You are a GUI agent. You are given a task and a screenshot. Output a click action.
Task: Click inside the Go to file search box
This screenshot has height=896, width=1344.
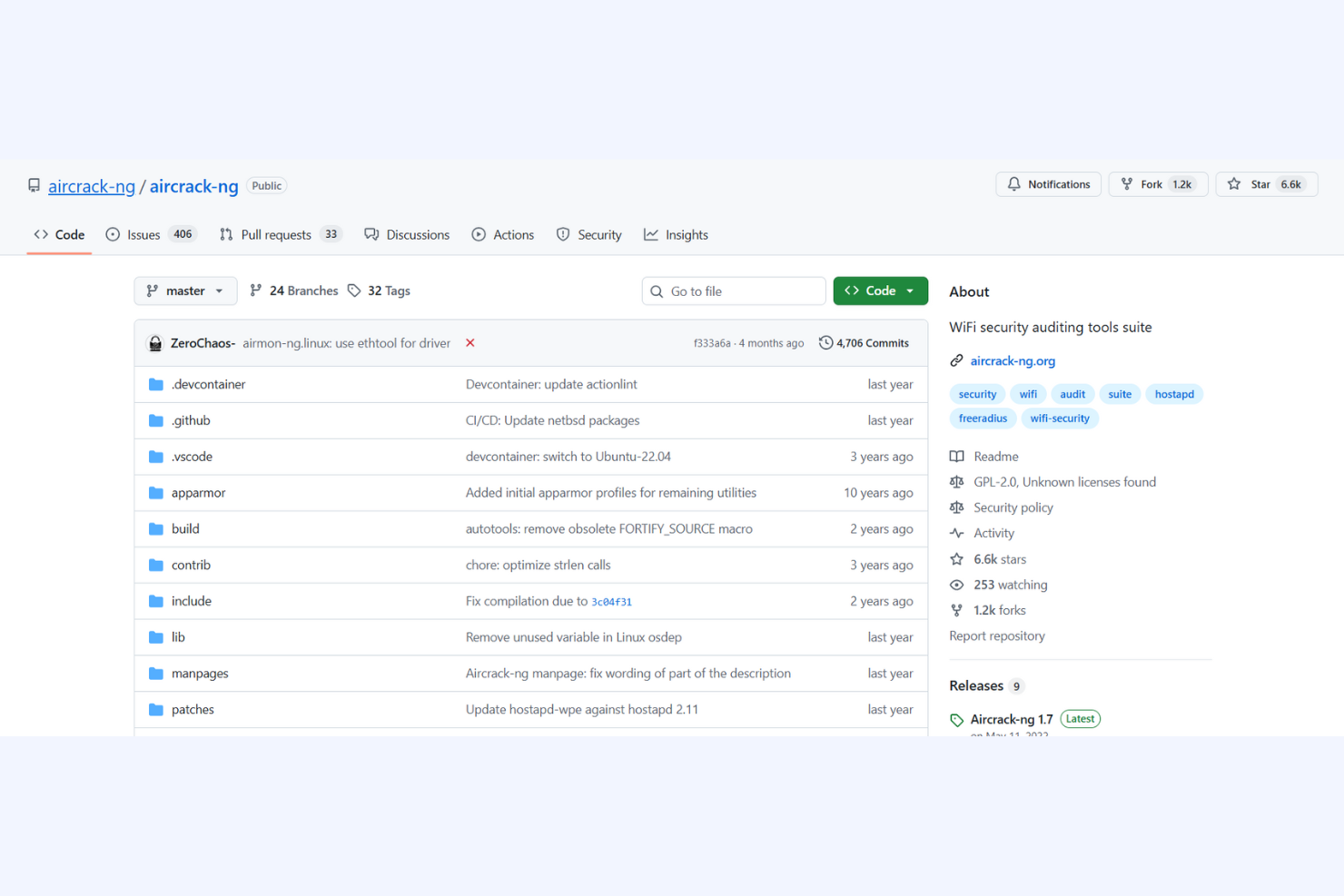click(733, 290)
